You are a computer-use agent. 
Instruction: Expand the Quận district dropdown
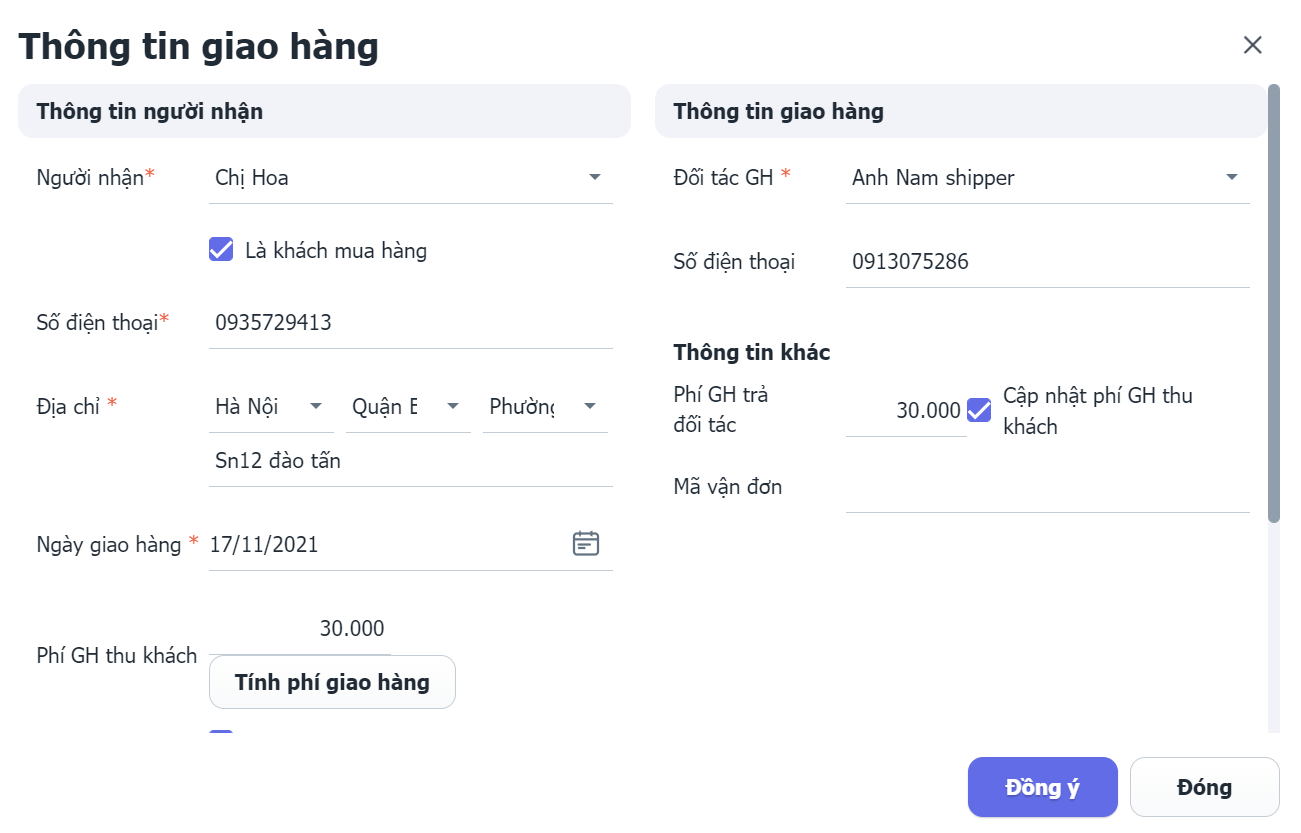point(452,407)
